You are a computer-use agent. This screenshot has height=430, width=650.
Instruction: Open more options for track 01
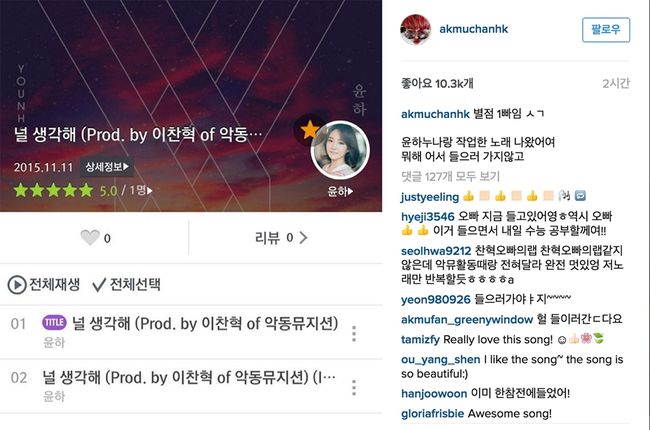(x=354, y=333)
